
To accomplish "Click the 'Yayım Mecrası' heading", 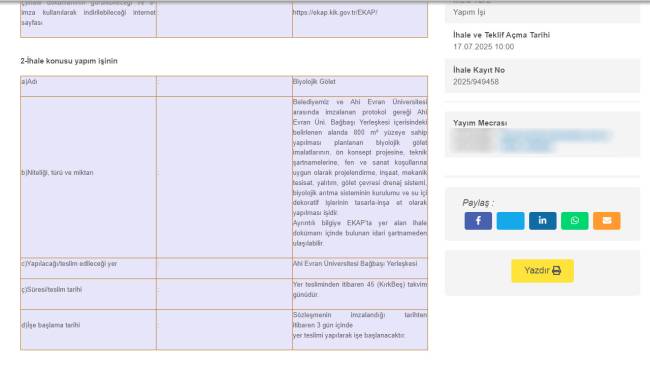I will (480, 123).
